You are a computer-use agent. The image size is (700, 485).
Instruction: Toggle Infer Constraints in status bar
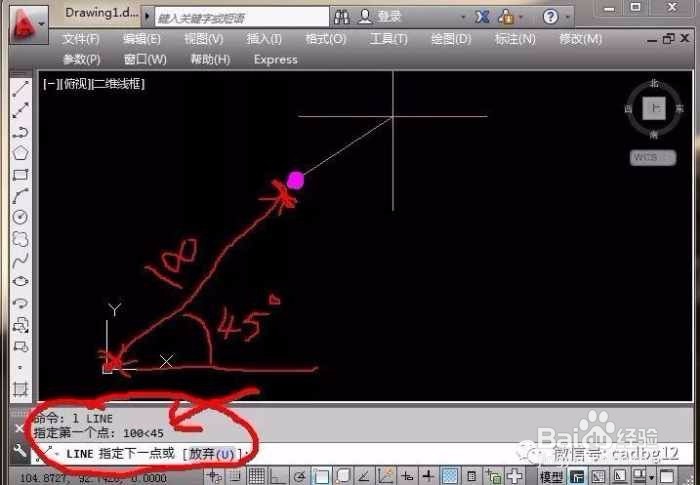215,477
